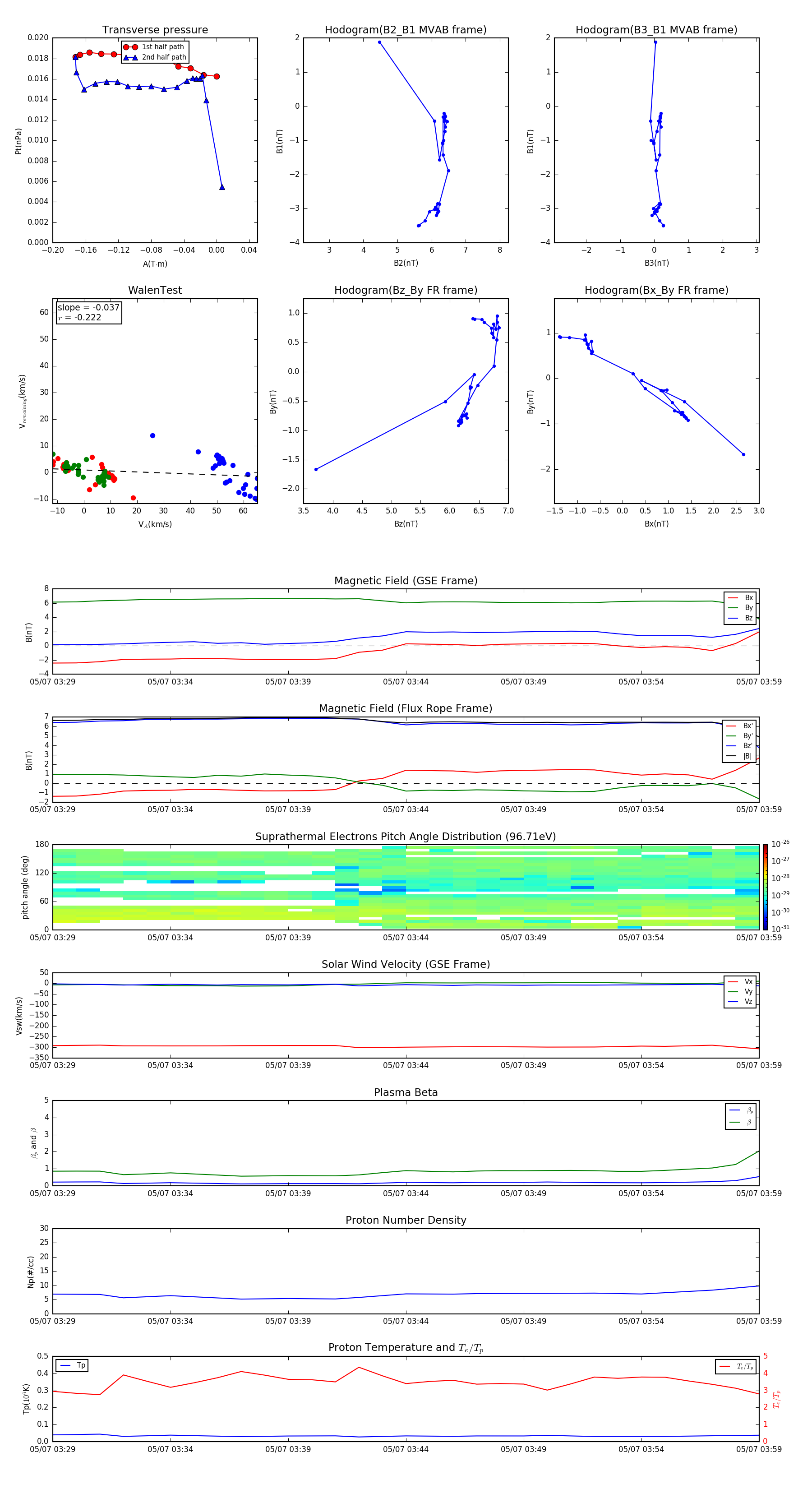812x1489 pixels.
Task: Click the "Plasma Beta" title
Action: 406,1093
